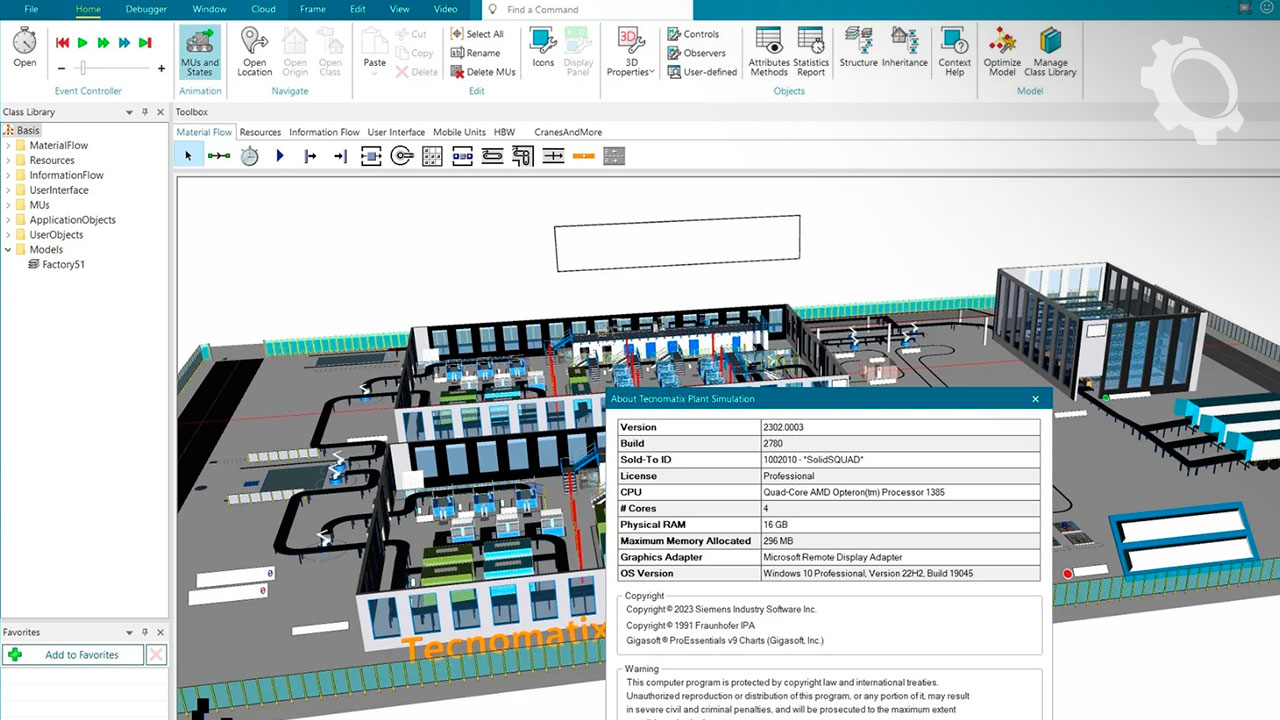The height and width of the screenshot is (720, 1280).
Task: Switch to the Video ribbon tab
Action: (x=445, y=9)
